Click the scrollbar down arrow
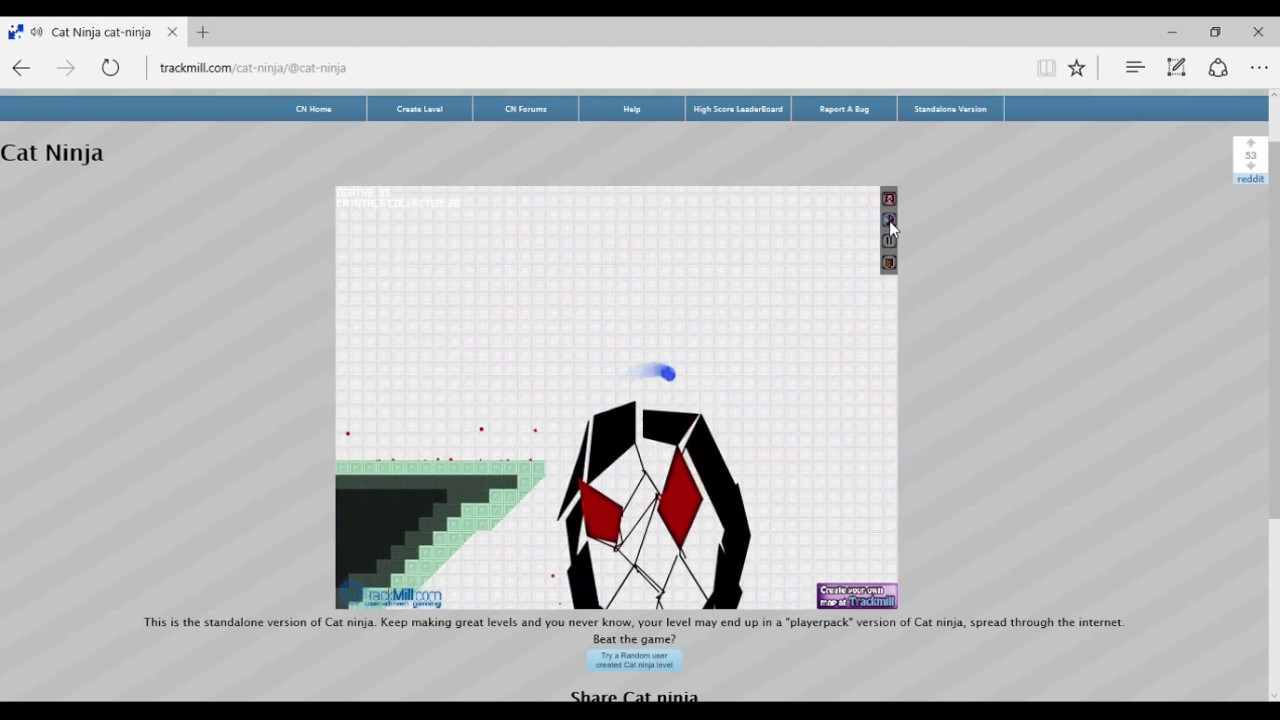The width and height of the screenshot is (1280, 720). [x=1273, y=696]
